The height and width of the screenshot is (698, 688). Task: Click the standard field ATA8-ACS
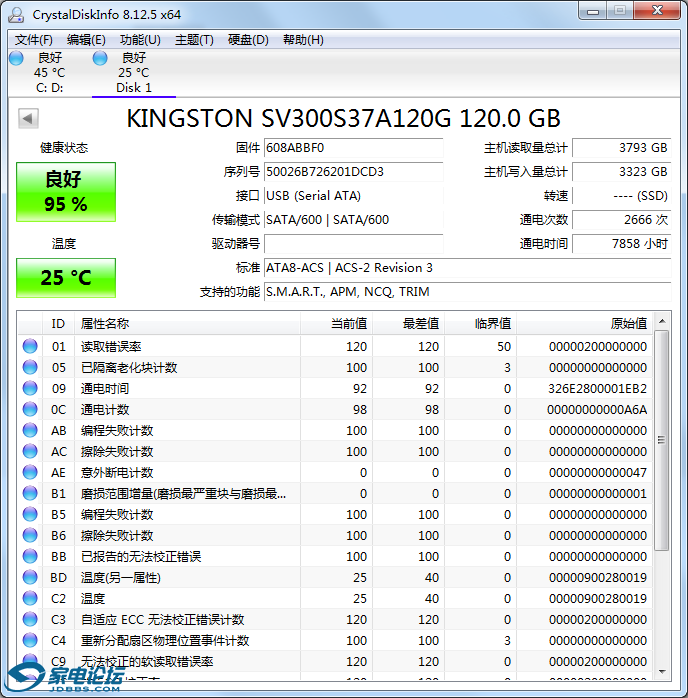click(x=468, y=268)
